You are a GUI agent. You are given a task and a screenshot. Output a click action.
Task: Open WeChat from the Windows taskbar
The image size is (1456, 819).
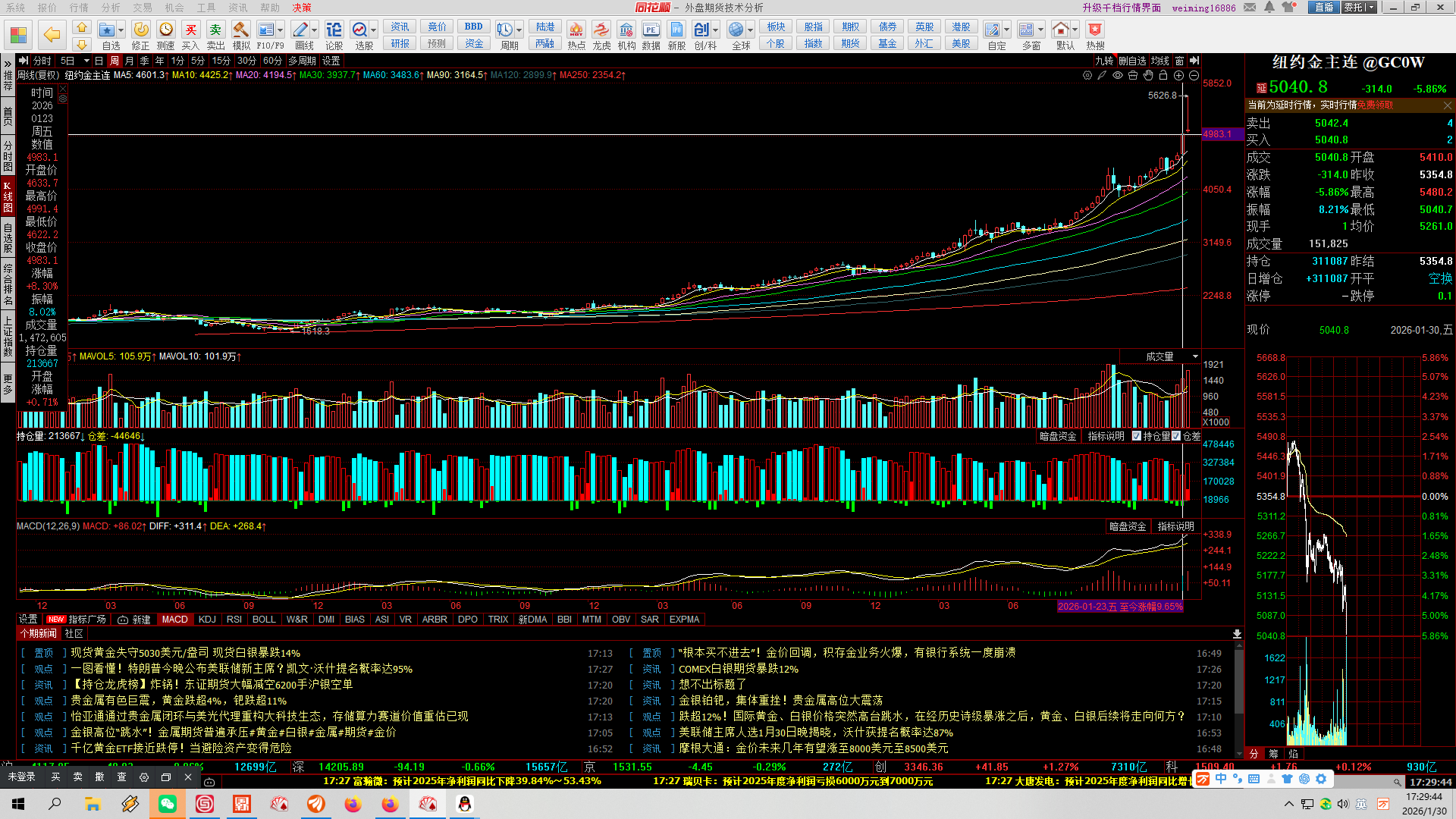pyautogui.click(x=168, y=804)
